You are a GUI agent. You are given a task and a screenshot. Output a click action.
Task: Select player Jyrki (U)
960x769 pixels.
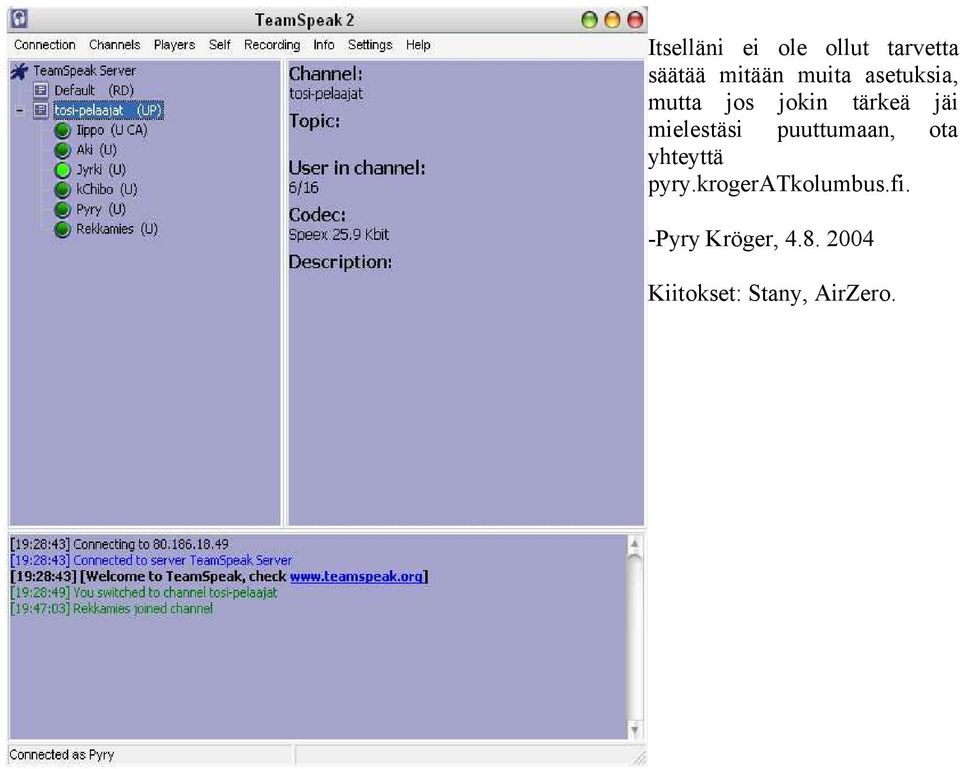click(101, 170)
